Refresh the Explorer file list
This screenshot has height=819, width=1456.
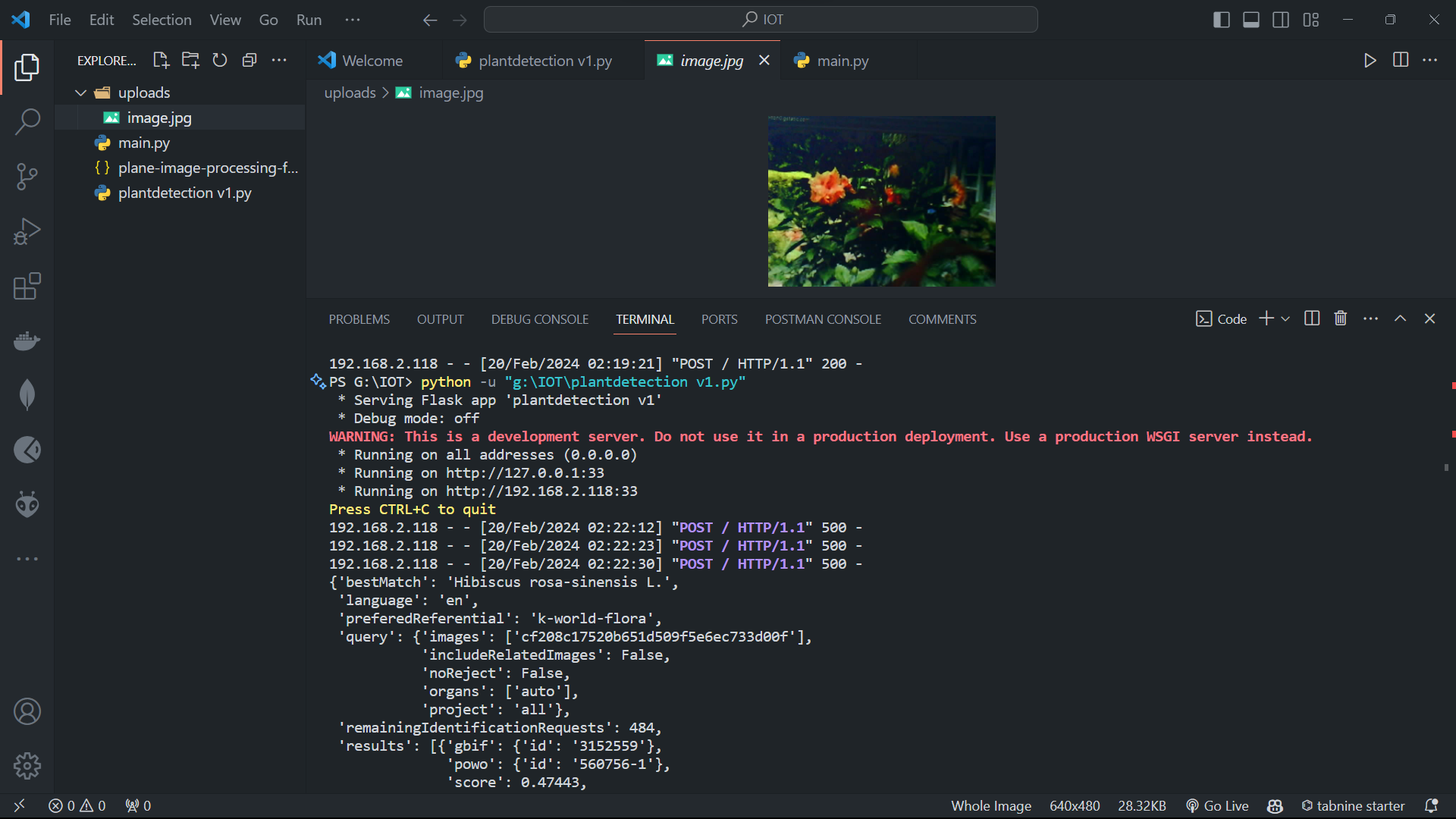click(x=220, y=61)
